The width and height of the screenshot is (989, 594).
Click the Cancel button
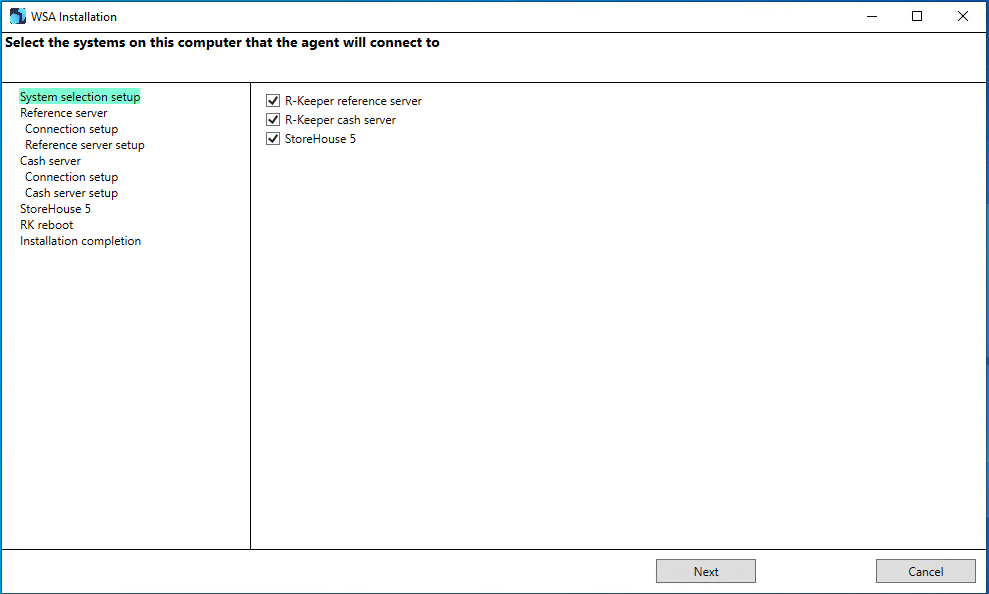tap(925, 571)
